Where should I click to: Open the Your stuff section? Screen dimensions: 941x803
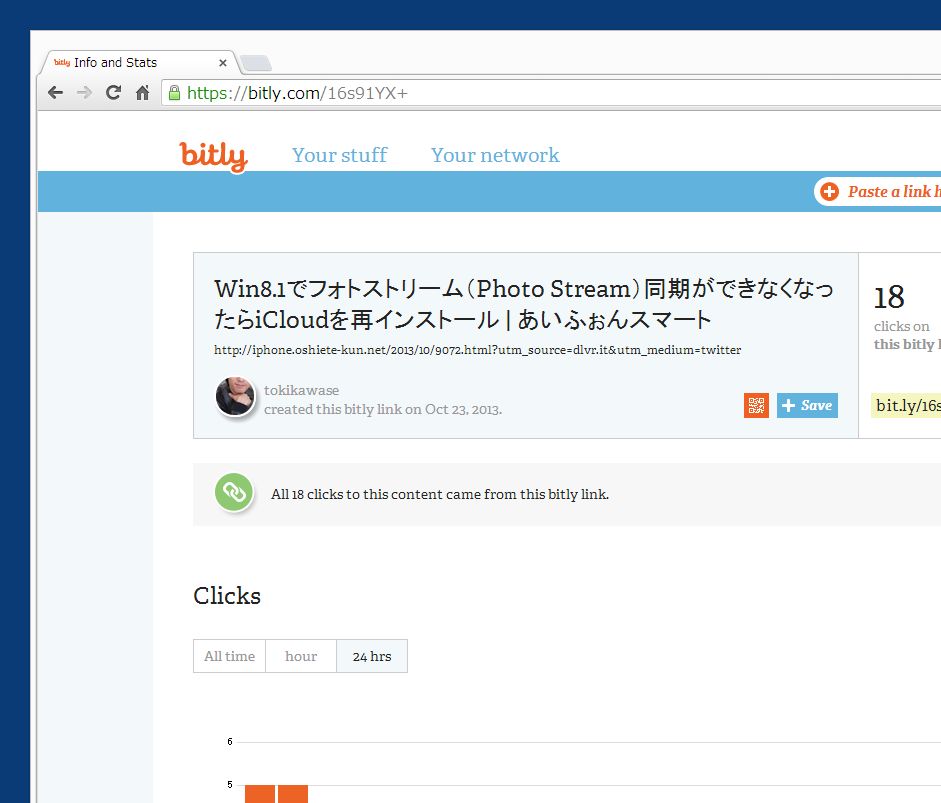pos(340,155)
